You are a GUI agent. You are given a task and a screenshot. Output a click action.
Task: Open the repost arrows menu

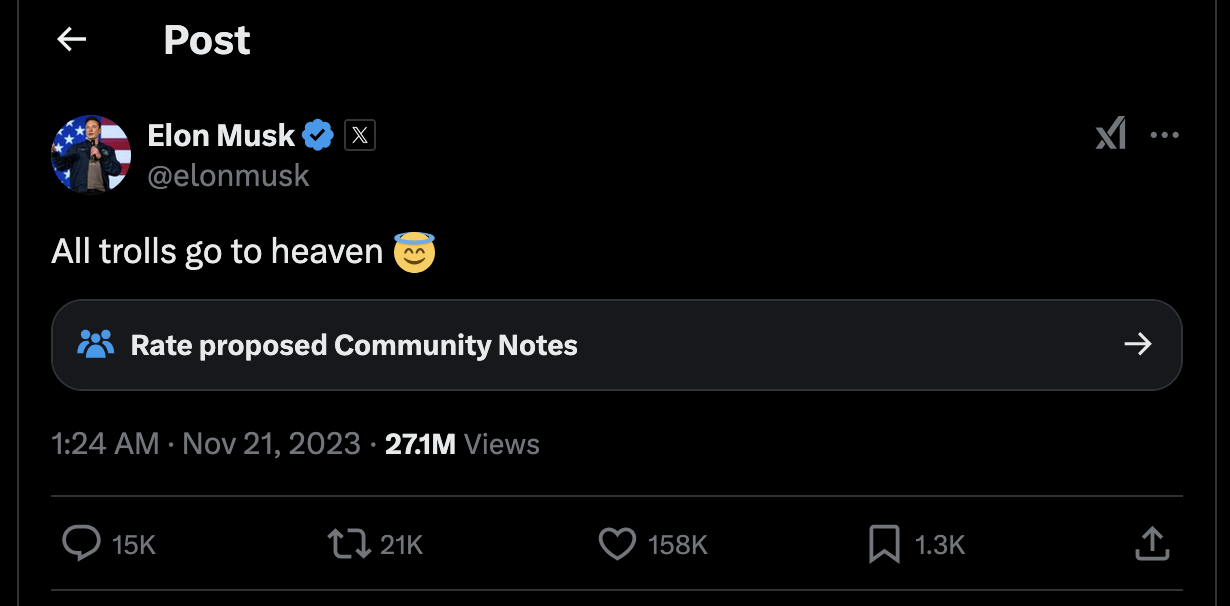pyautogui.click(x=349, y=544)
